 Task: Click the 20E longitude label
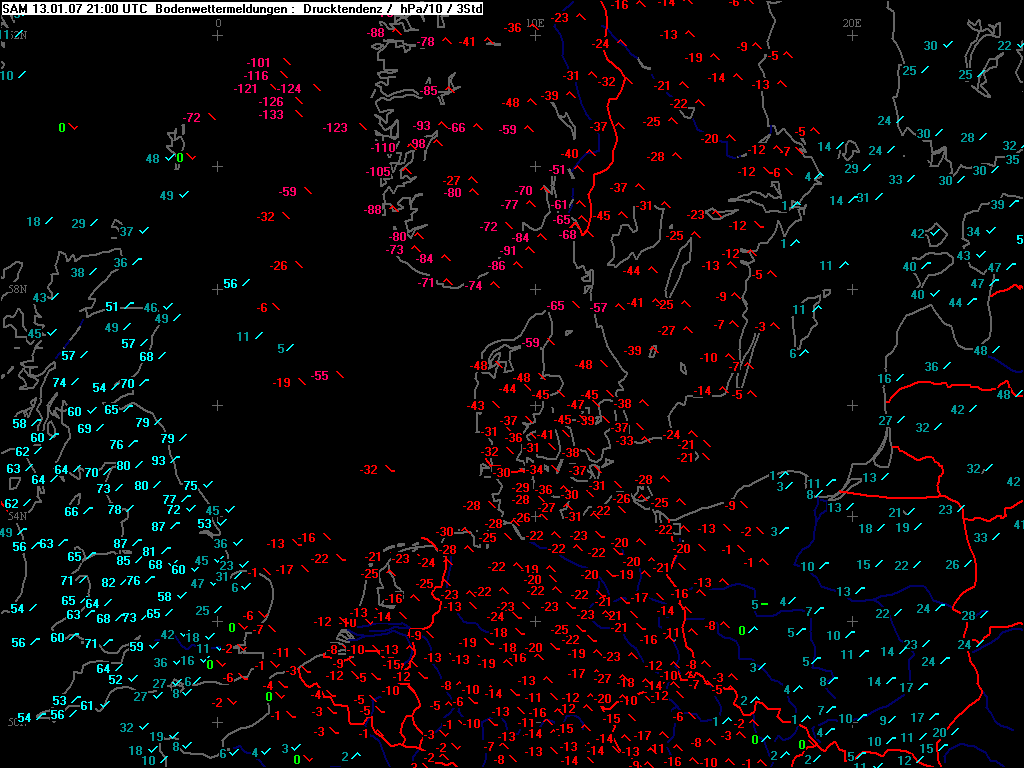point(851,22)
